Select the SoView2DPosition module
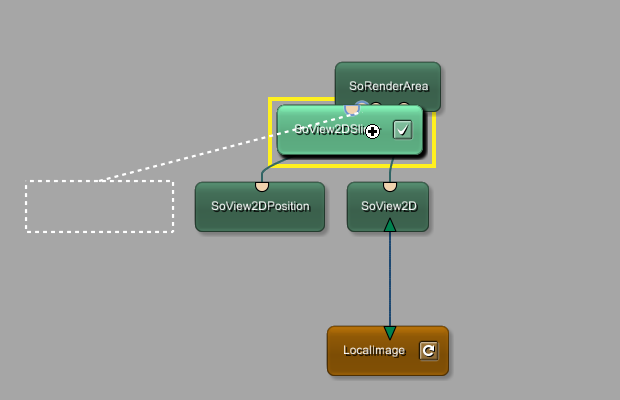This screenshot has height=400, width=620. (260, 208)
